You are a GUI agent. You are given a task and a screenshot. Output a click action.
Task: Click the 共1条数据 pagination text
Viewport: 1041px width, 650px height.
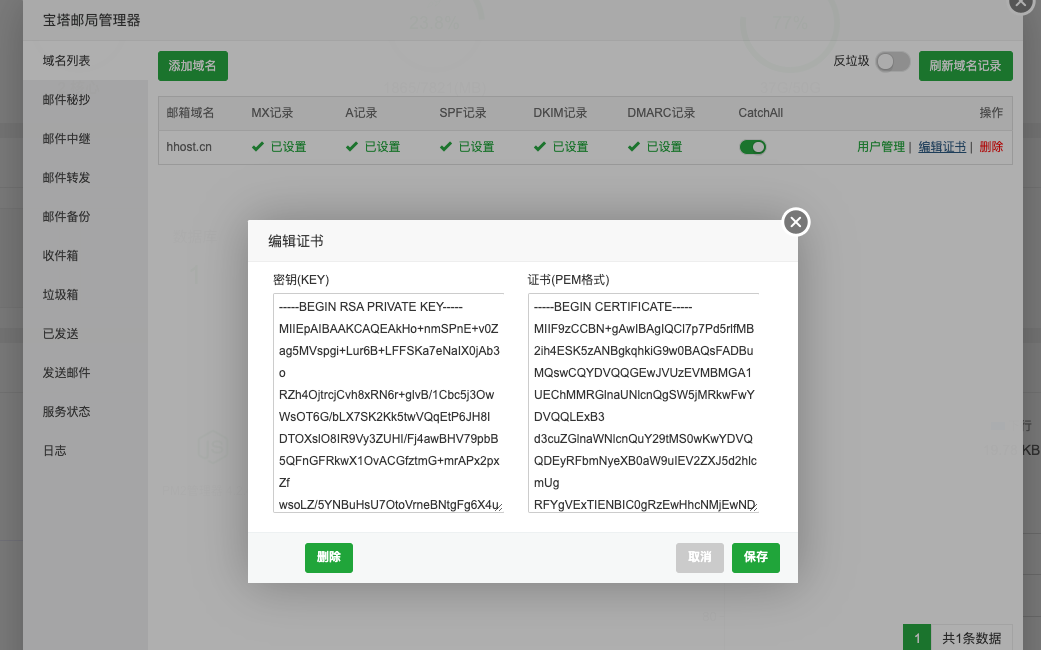click(x=972, y=638)
